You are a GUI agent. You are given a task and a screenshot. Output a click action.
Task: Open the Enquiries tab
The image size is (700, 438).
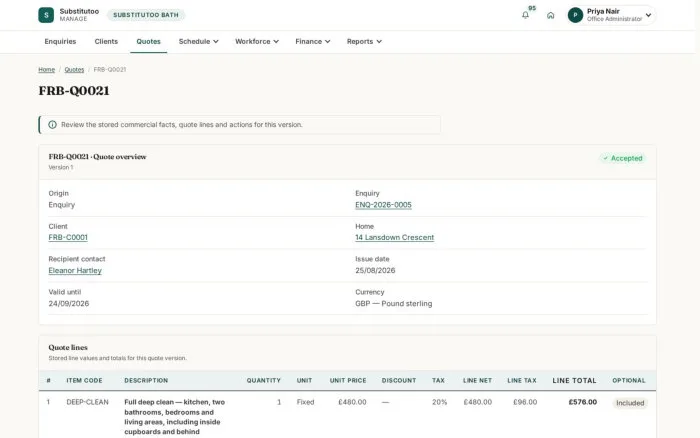coord(60,42)
